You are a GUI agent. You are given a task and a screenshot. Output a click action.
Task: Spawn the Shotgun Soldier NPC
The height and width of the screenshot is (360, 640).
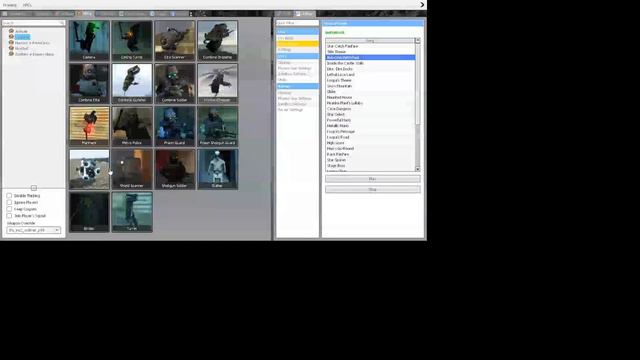tap(175, 169)
